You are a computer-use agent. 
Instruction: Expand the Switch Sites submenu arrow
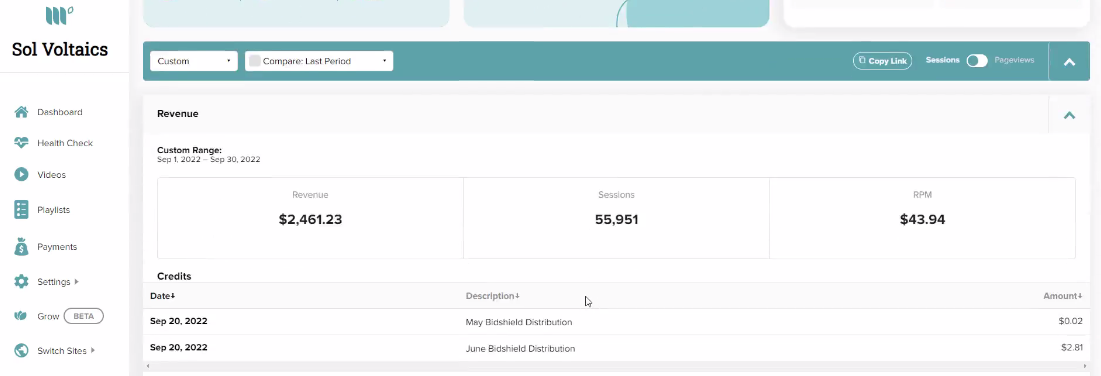(93, 351)
